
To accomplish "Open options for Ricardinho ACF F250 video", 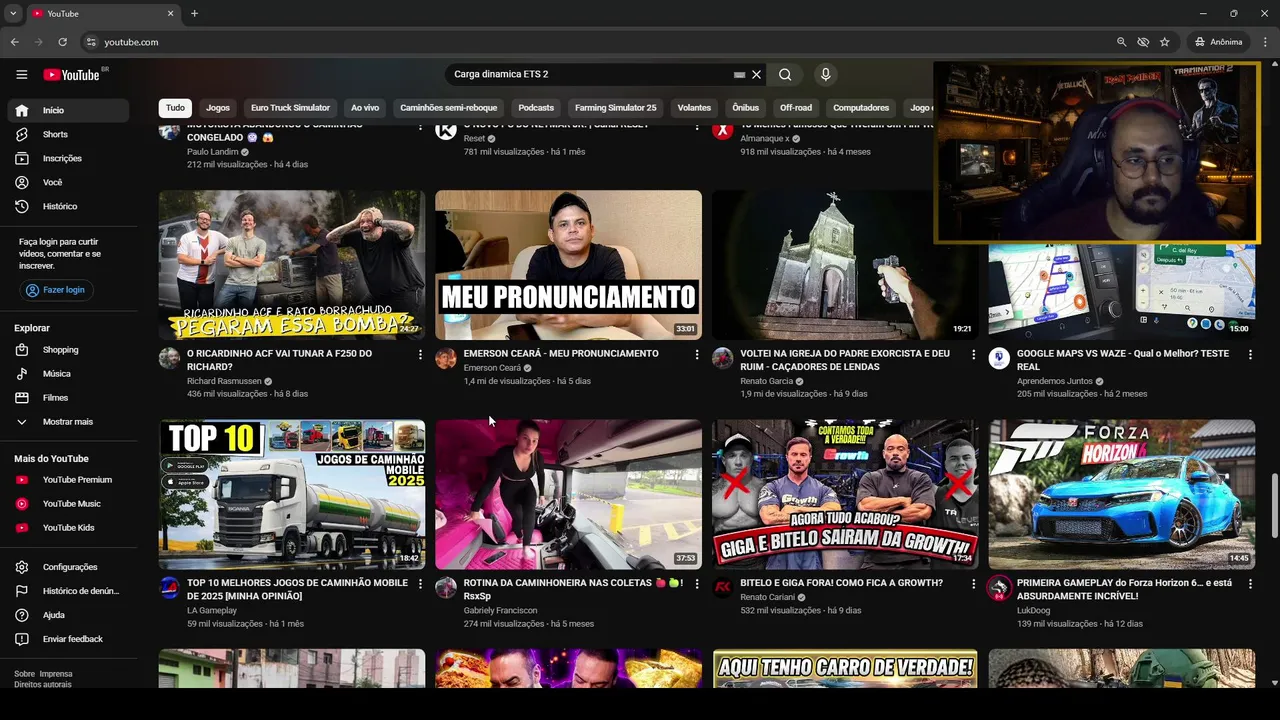I will pos(420,355).
